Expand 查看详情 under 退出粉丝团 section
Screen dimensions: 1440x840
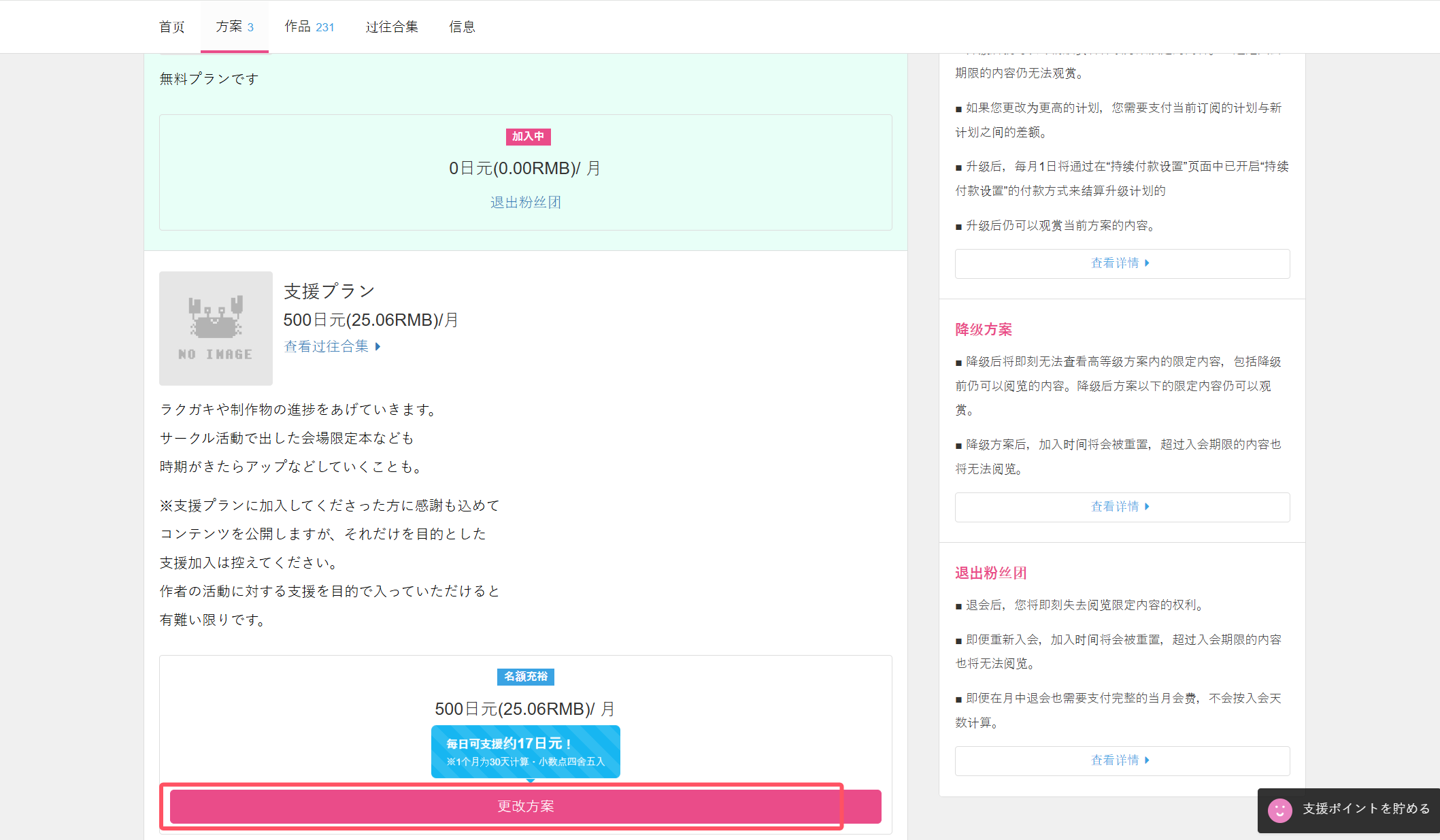pyautogui.click(x=1122, y=760)
